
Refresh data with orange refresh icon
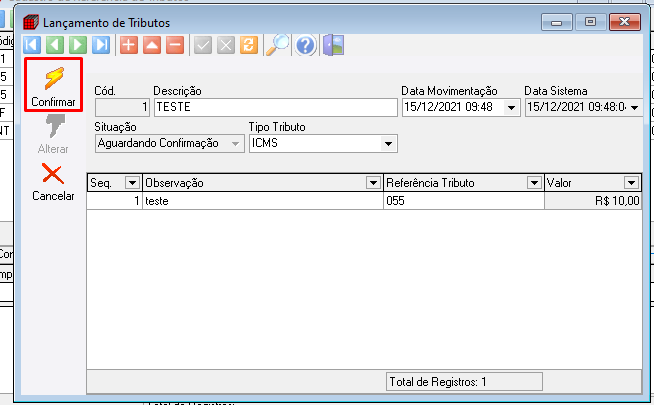pyautogui.click(x=249, y=45)
